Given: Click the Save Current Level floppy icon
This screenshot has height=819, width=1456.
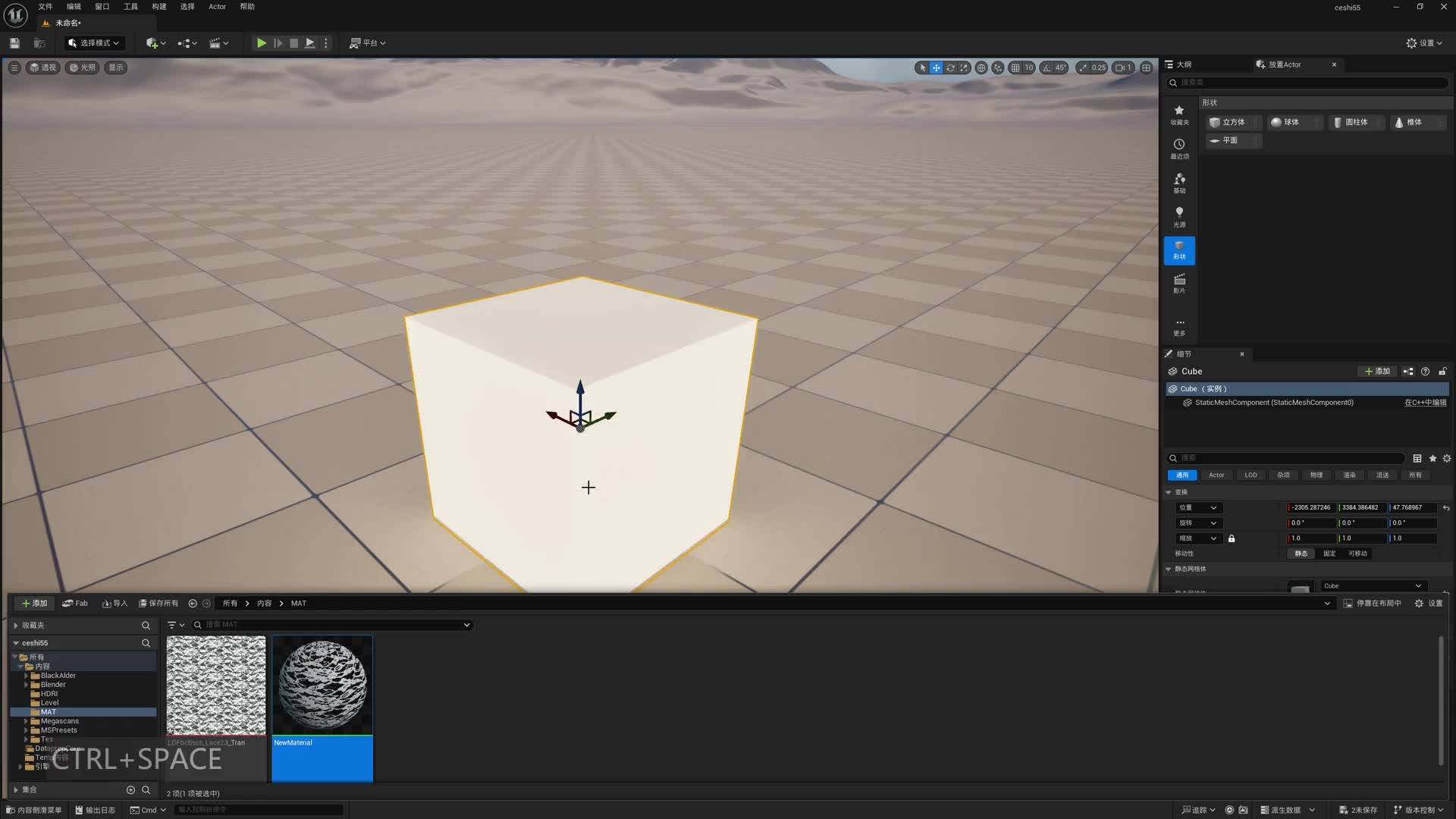Looking at the screenshot, I should tap(14, 43).
